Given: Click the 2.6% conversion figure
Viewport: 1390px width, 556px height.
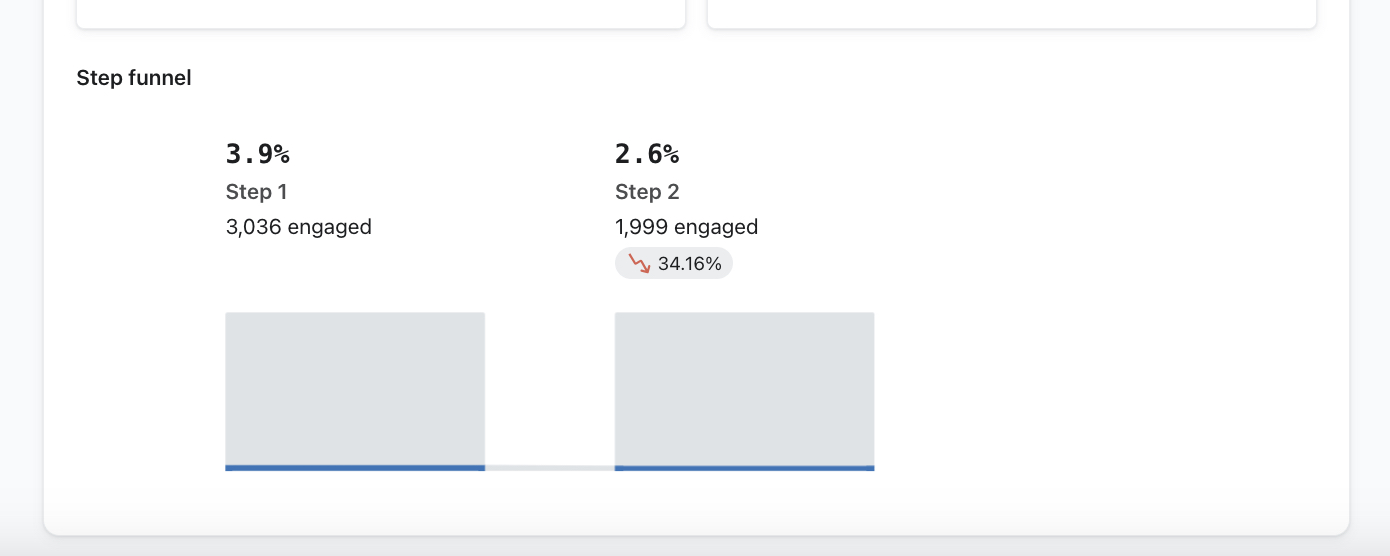Looking at the screenshot, I should pyautogui.click(x=646, y=154).
